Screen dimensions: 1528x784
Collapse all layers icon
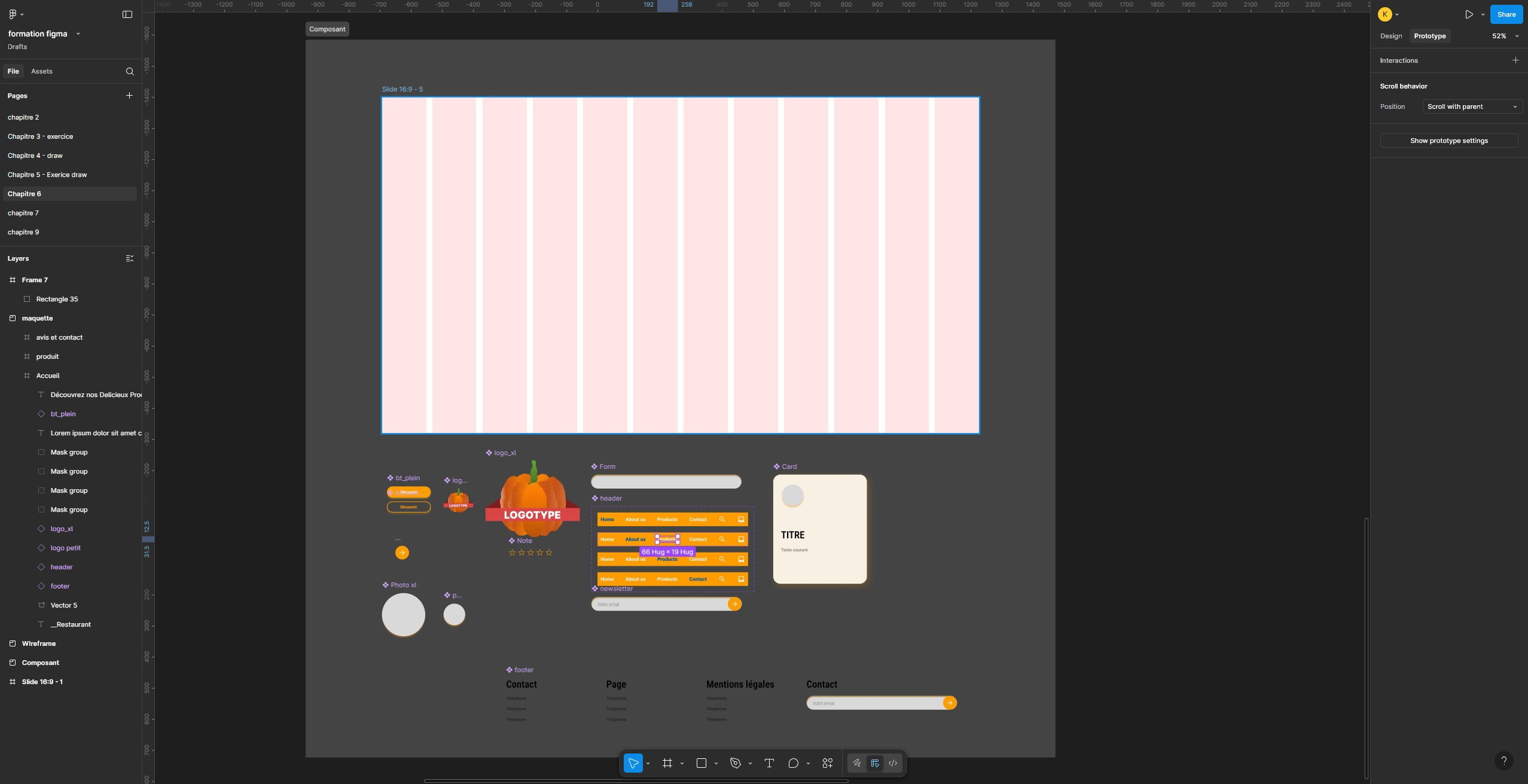[130, 258]
